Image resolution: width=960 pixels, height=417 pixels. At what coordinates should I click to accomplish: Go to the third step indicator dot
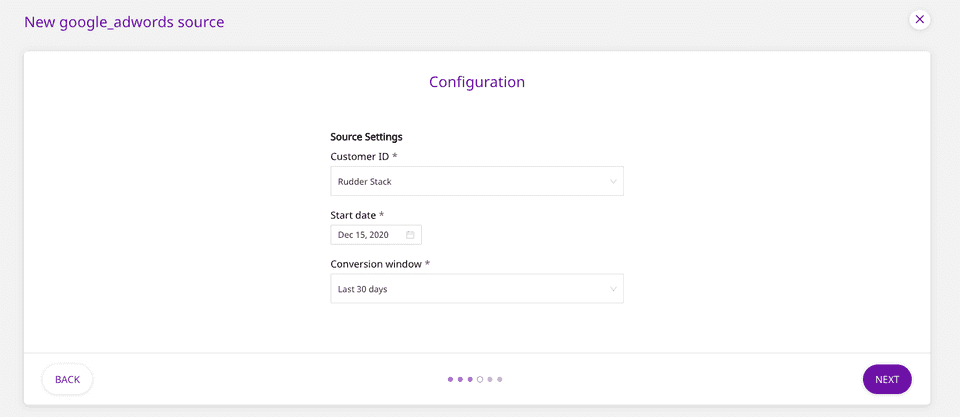(470, 380)
